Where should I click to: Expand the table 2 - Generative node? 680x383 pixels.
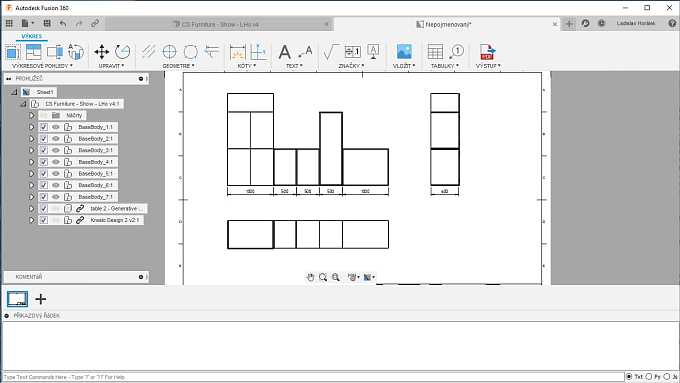pyautogui.click(x=31, y=209)
